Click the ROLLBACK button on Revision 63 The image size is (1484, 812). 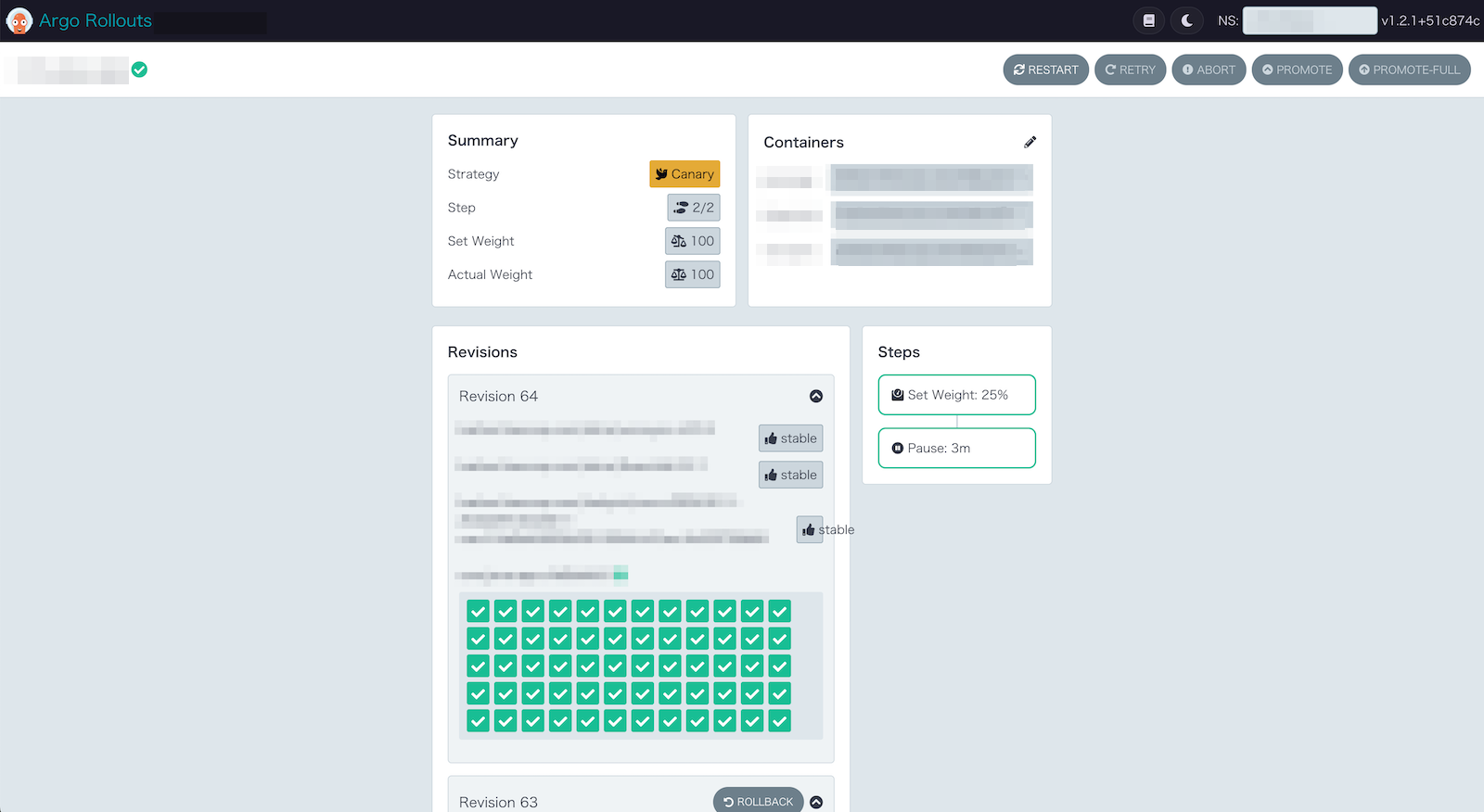758,802
